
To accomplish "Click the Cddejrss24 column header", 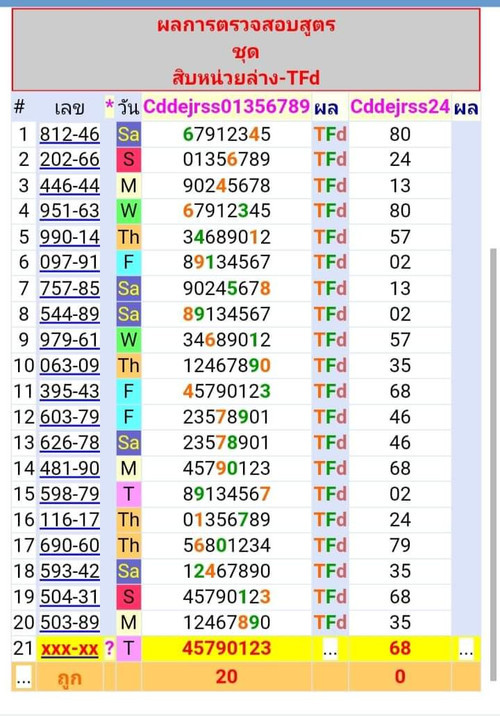I will 400,107.
